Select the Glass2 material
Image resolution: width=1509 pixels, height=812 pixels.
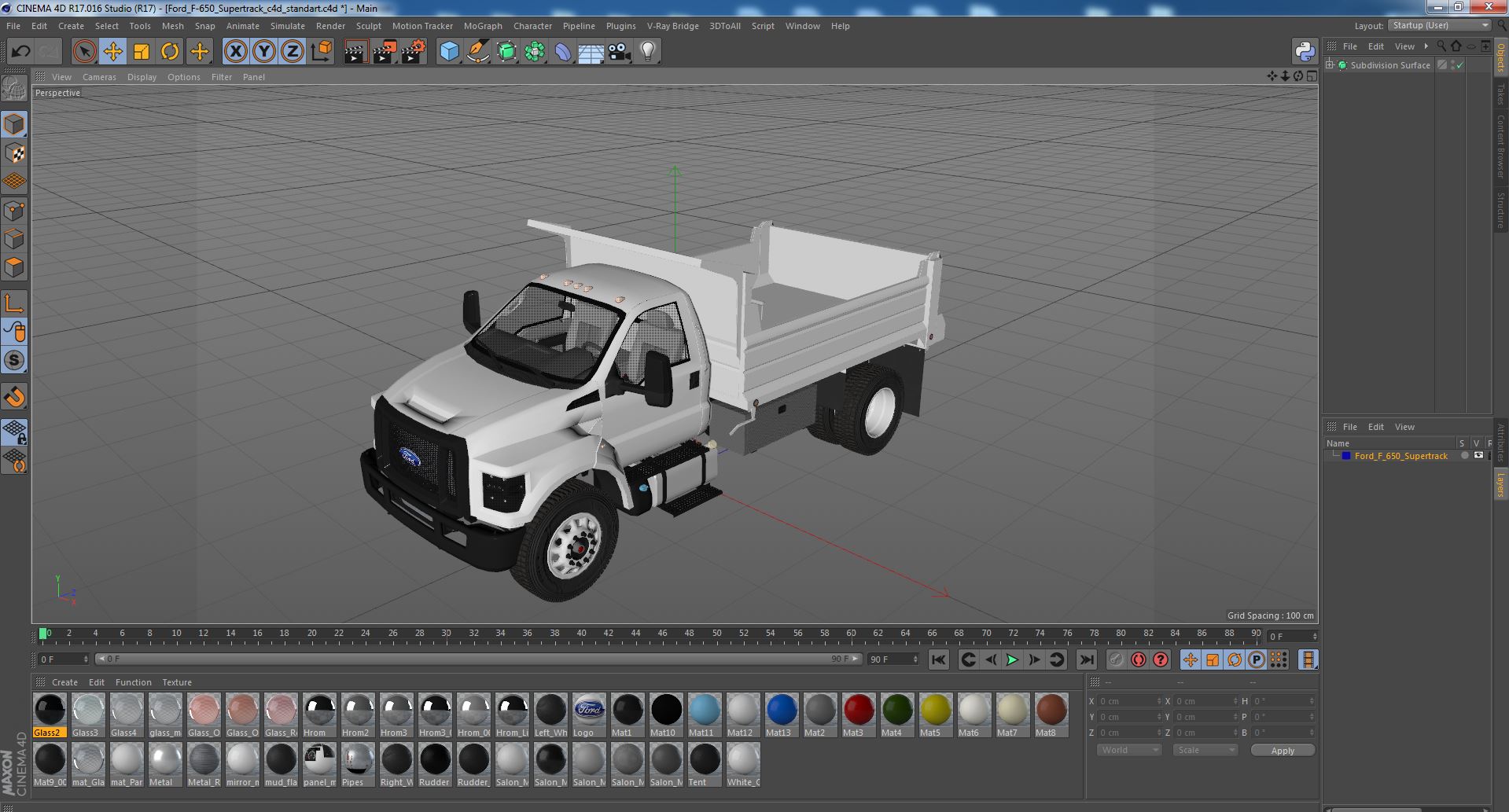click(50, 715)
